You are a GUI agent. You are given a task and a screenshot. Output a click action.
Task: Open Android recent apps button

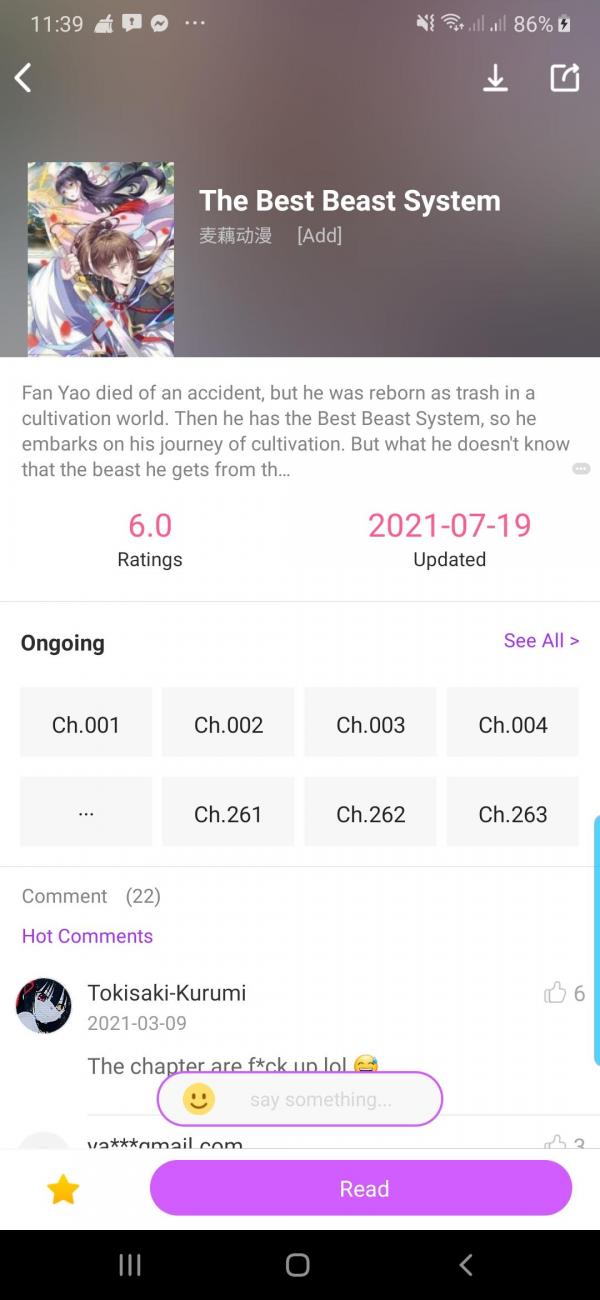130,1265
